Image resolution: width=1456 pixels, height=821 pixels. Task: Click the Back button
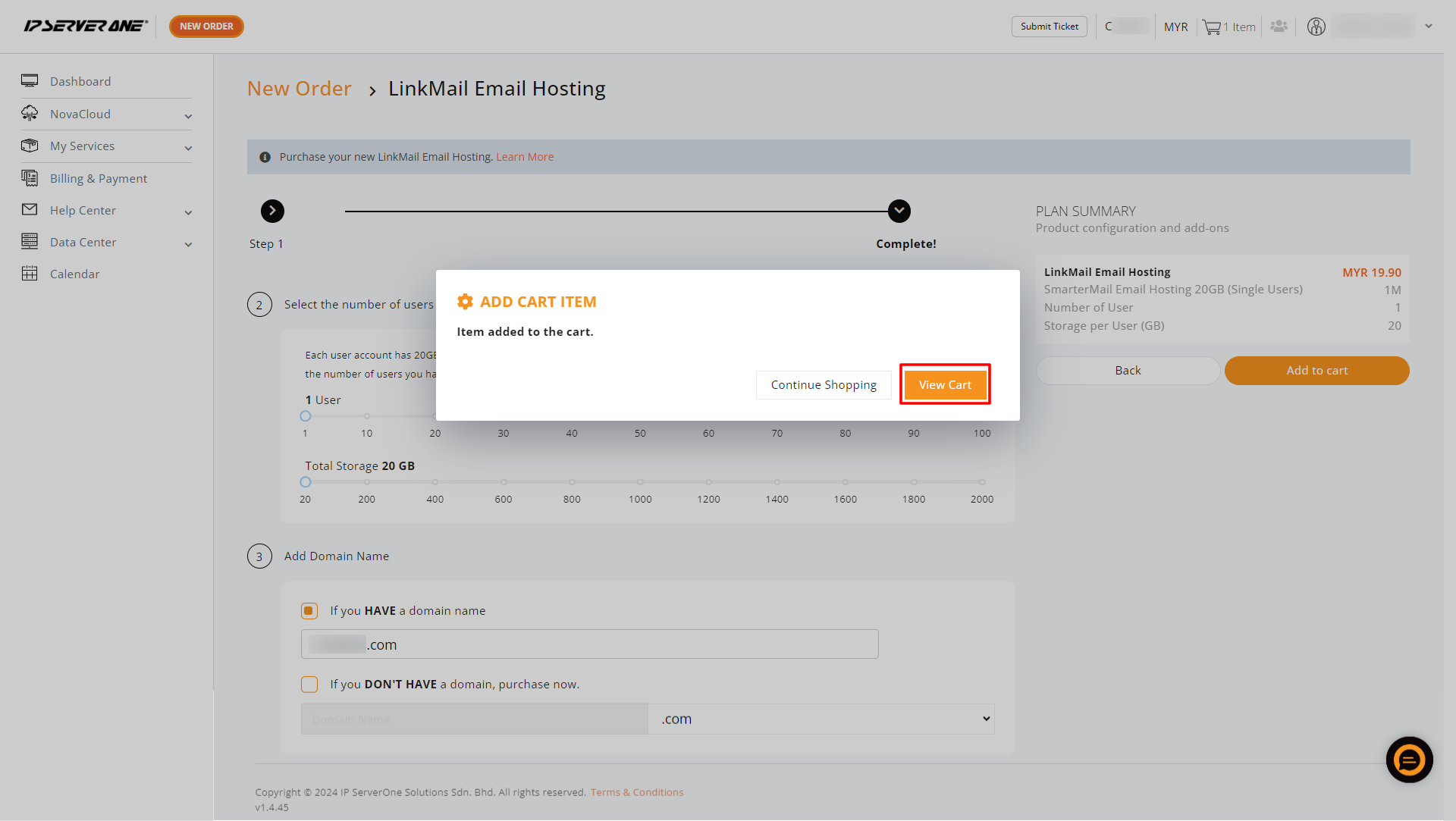click(1128, 371)
